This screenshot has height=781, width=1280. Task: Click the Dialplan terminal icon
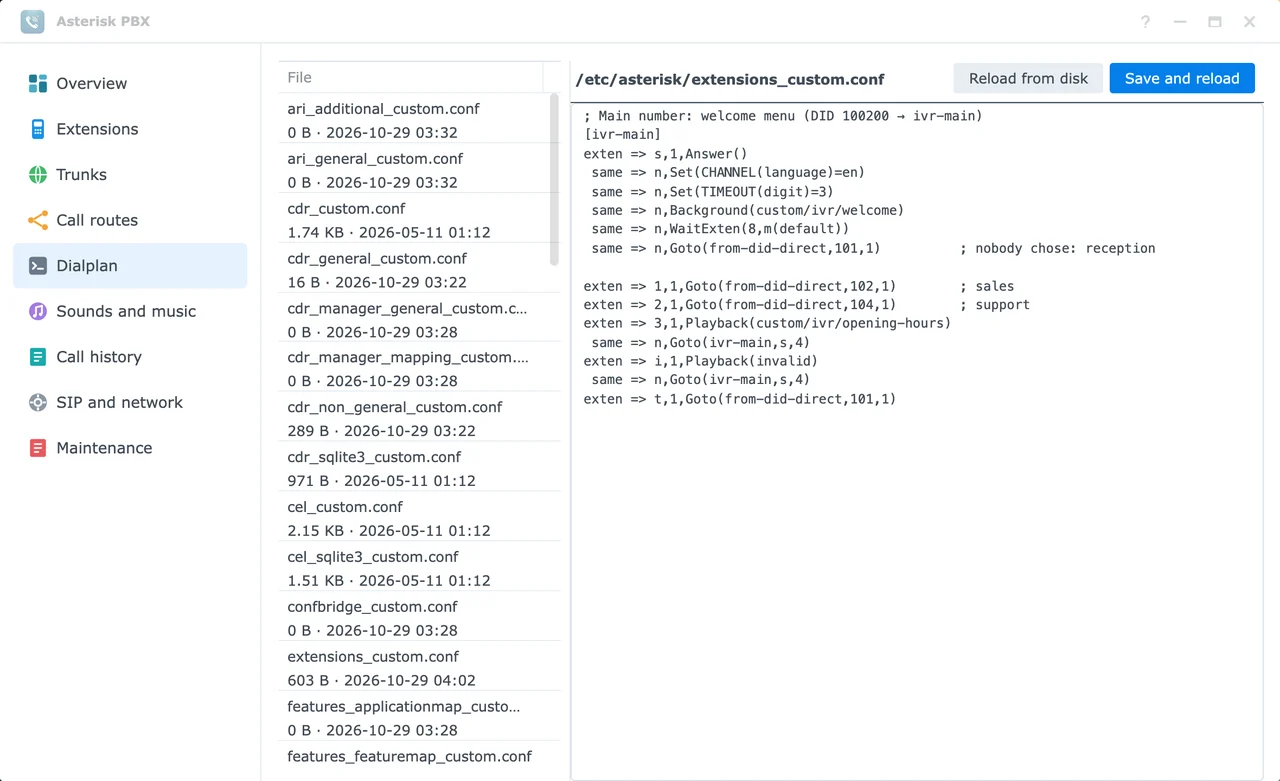(x=38, y=266)
